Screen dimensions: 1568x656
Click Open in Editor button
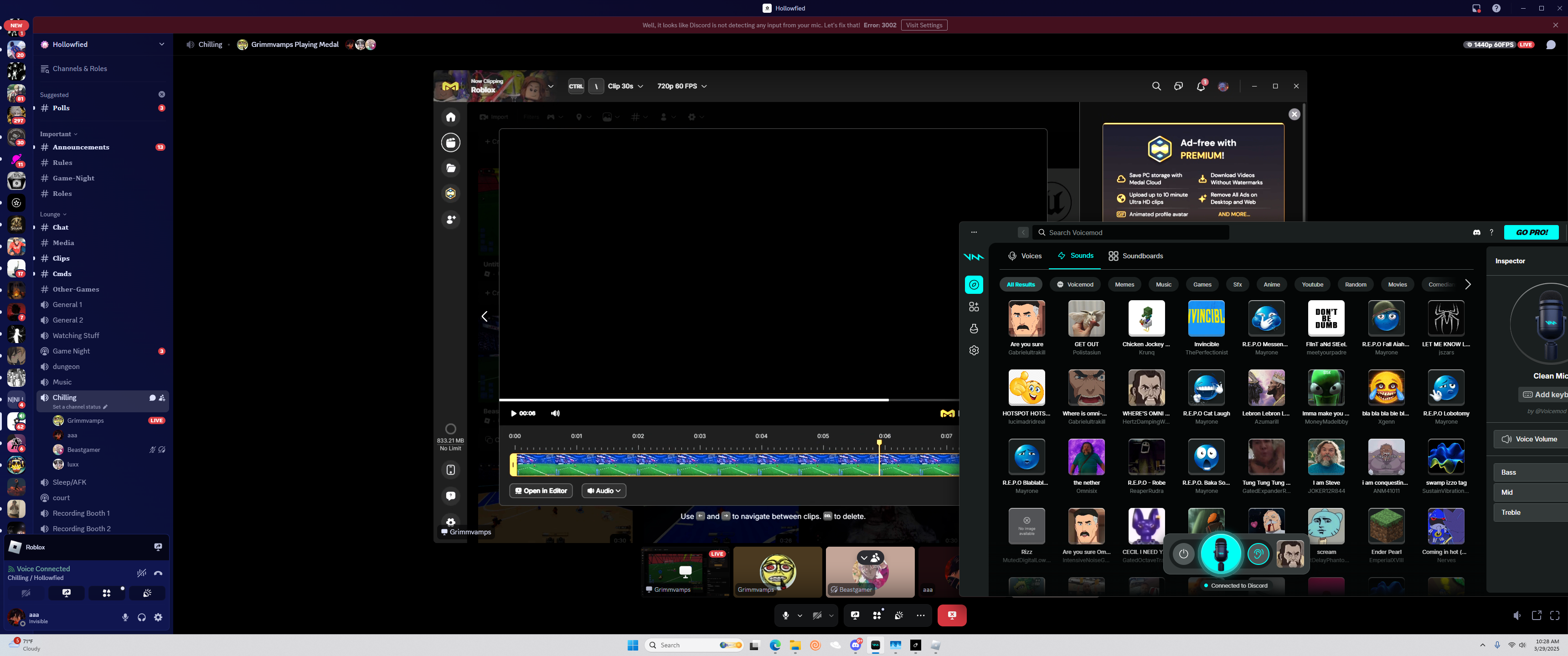pos(541,491)
